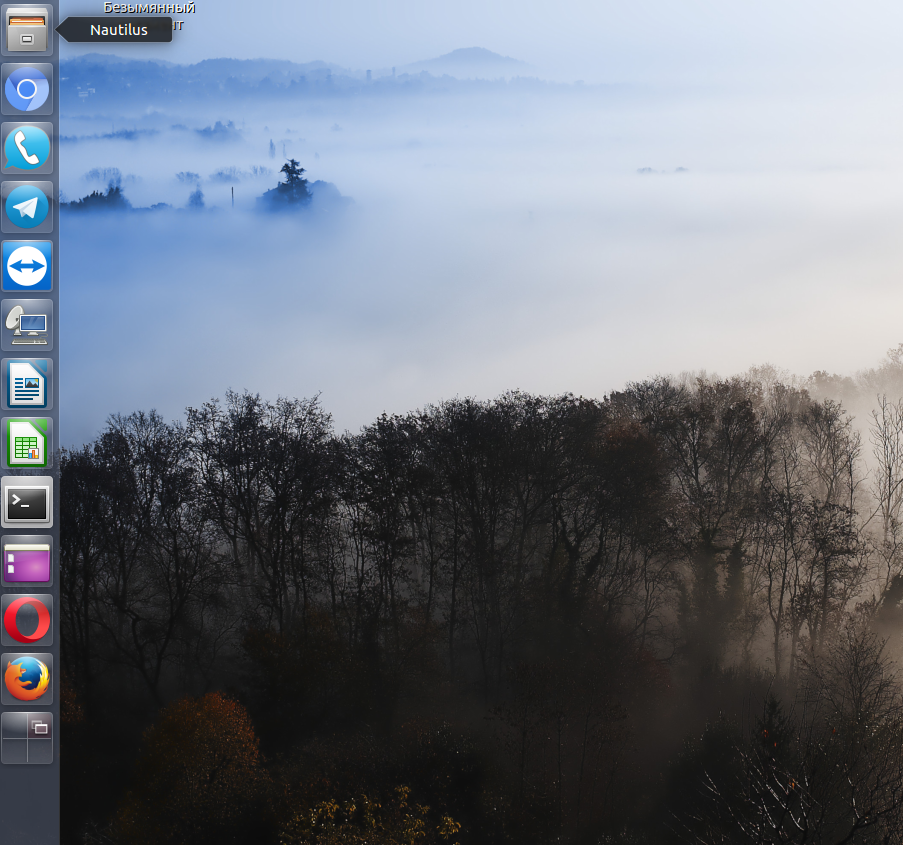Open the workspace switcher
Image resolution: width=903 pixels, height=845 pixels.
point(27,738)
